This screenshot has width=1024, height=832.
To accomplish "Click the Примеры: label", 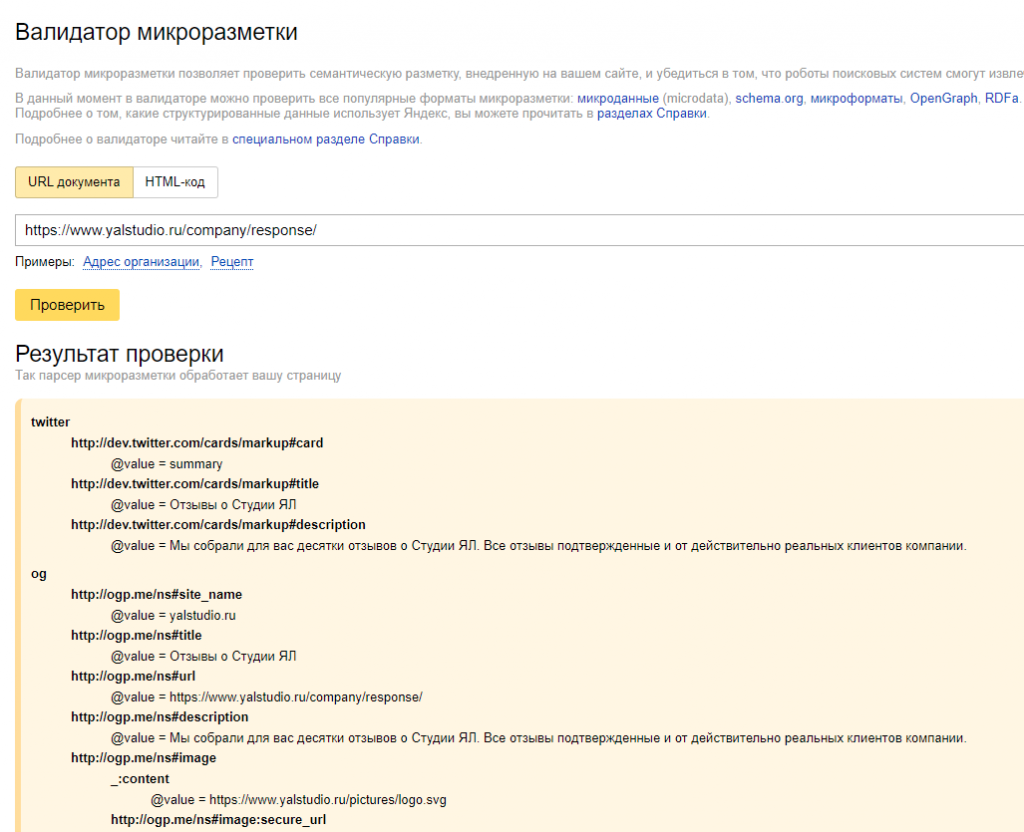I will [45, 262].
